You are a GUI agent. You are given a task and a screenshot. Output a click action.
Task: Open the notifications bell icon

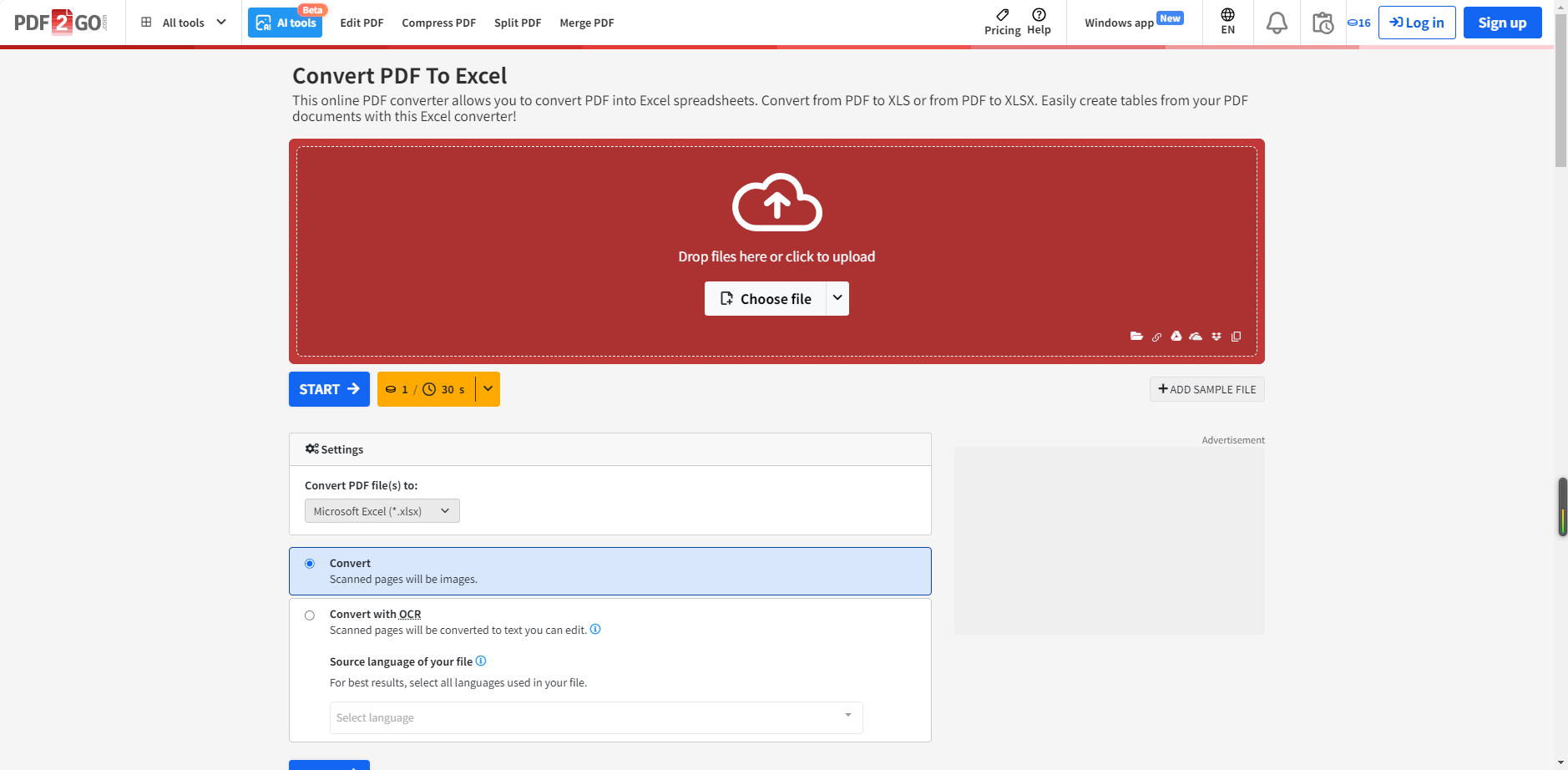tap(1277, 23)
